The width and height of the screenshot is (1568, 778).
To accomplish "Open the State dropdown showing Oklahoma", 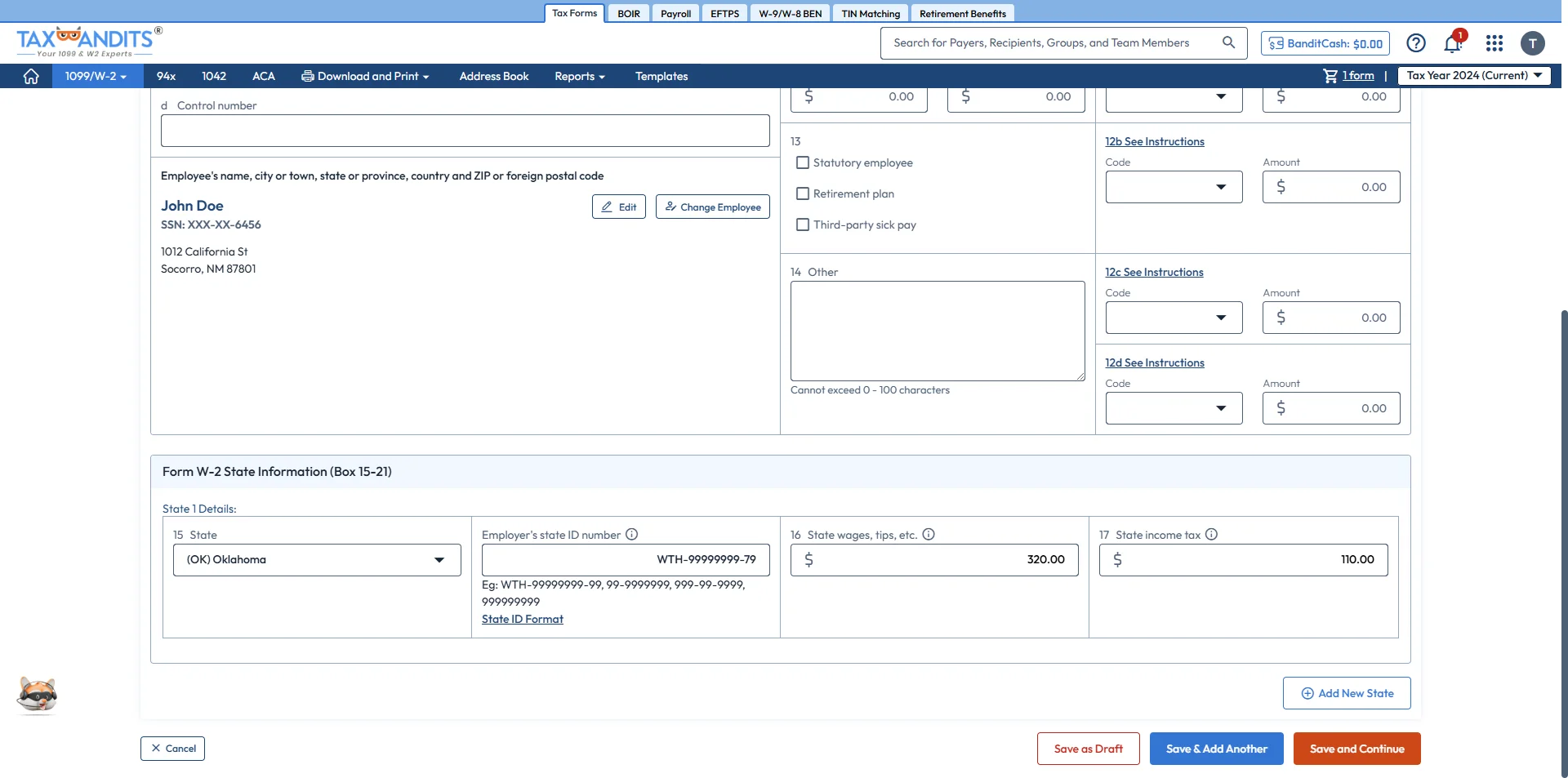I will [317, 560].
